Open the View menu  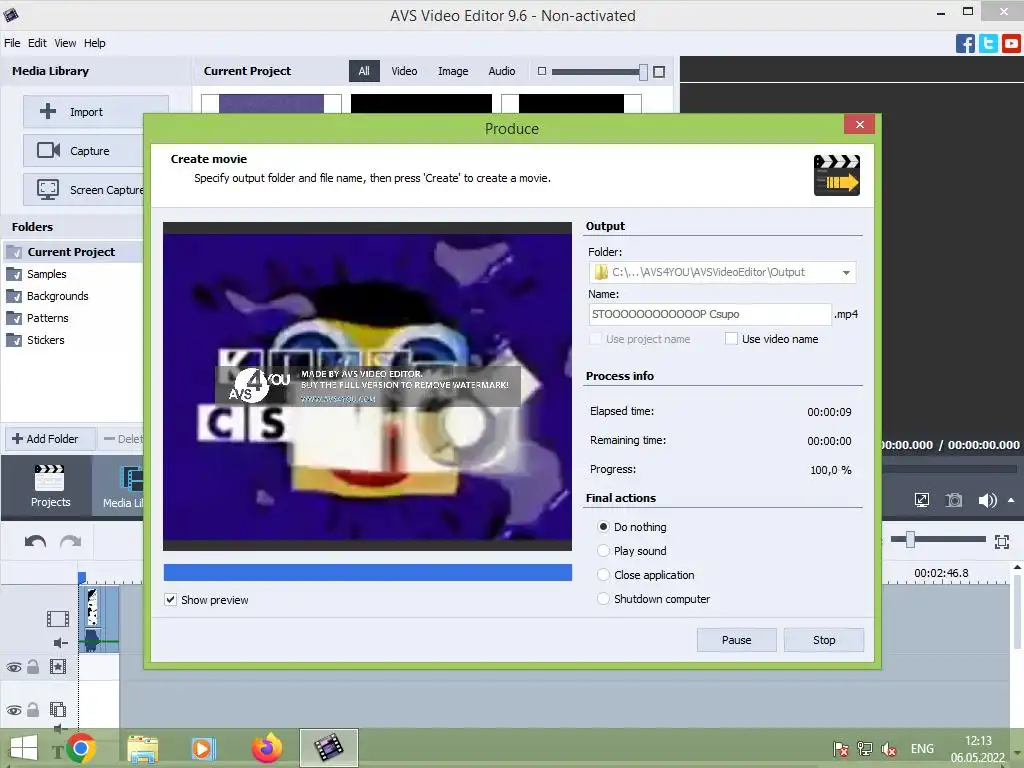click(x=65, y=43)
